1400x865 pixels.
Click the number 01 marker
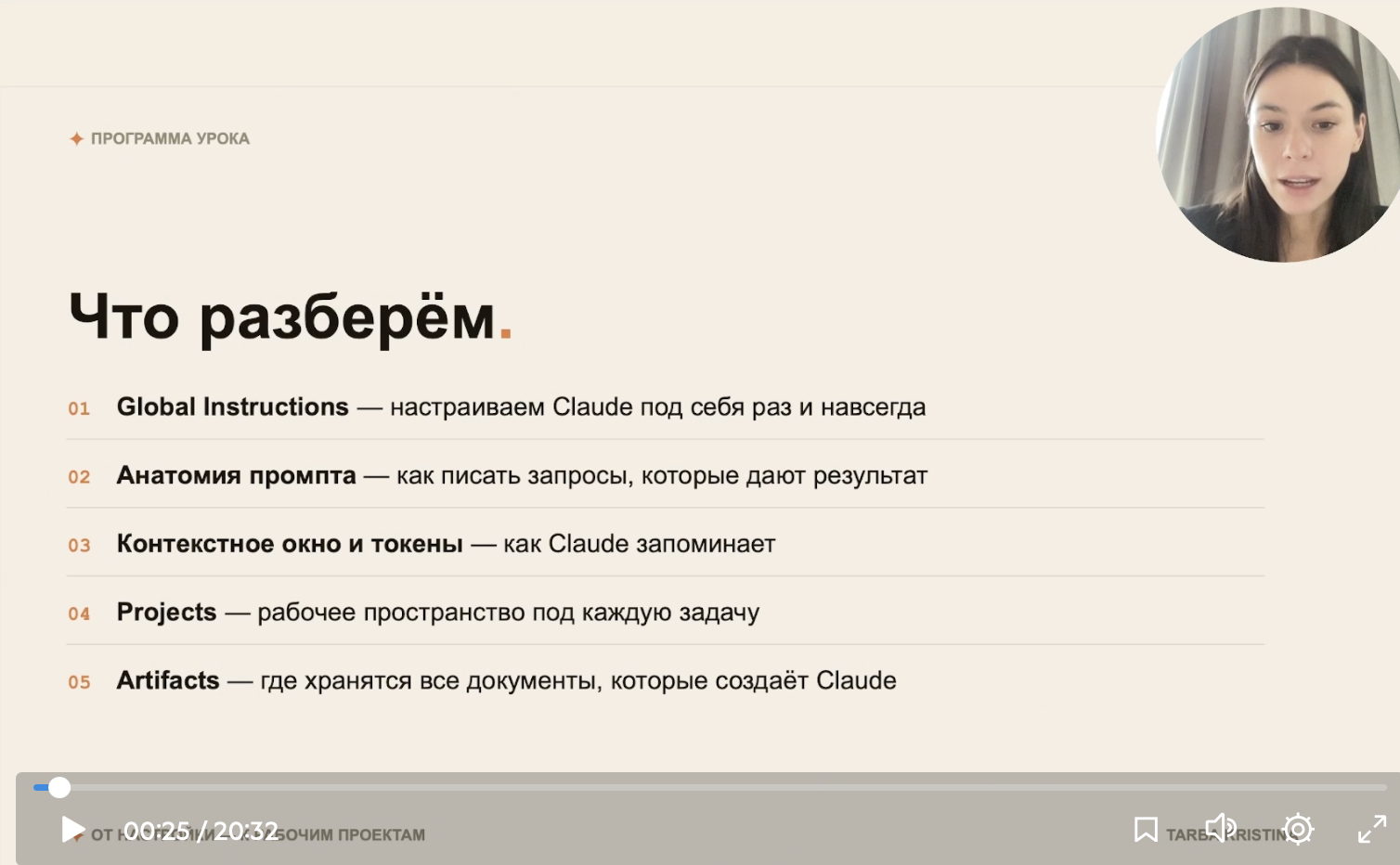[79, 408]
